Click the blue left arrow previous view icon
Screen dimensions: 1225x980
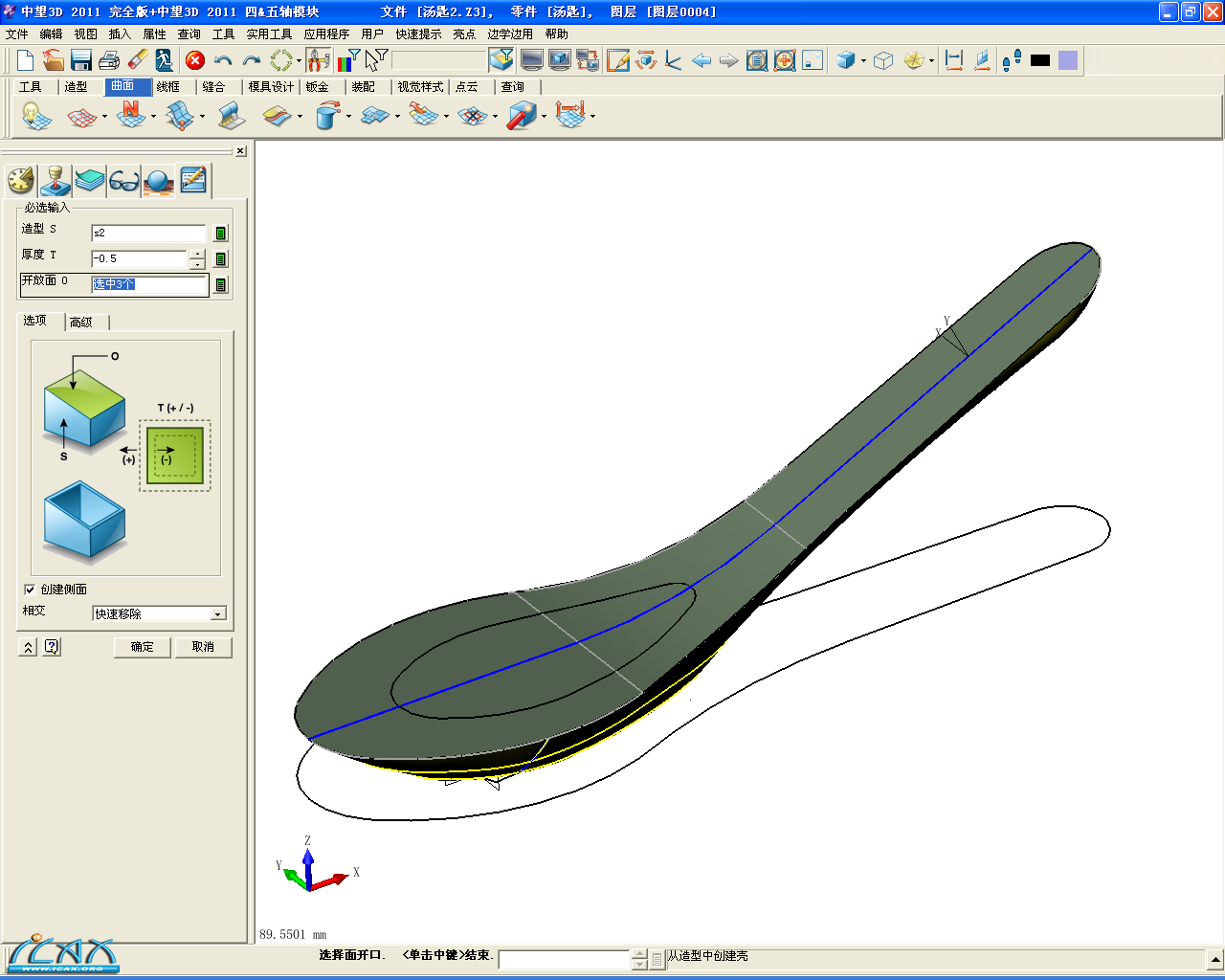click(702, 60)
